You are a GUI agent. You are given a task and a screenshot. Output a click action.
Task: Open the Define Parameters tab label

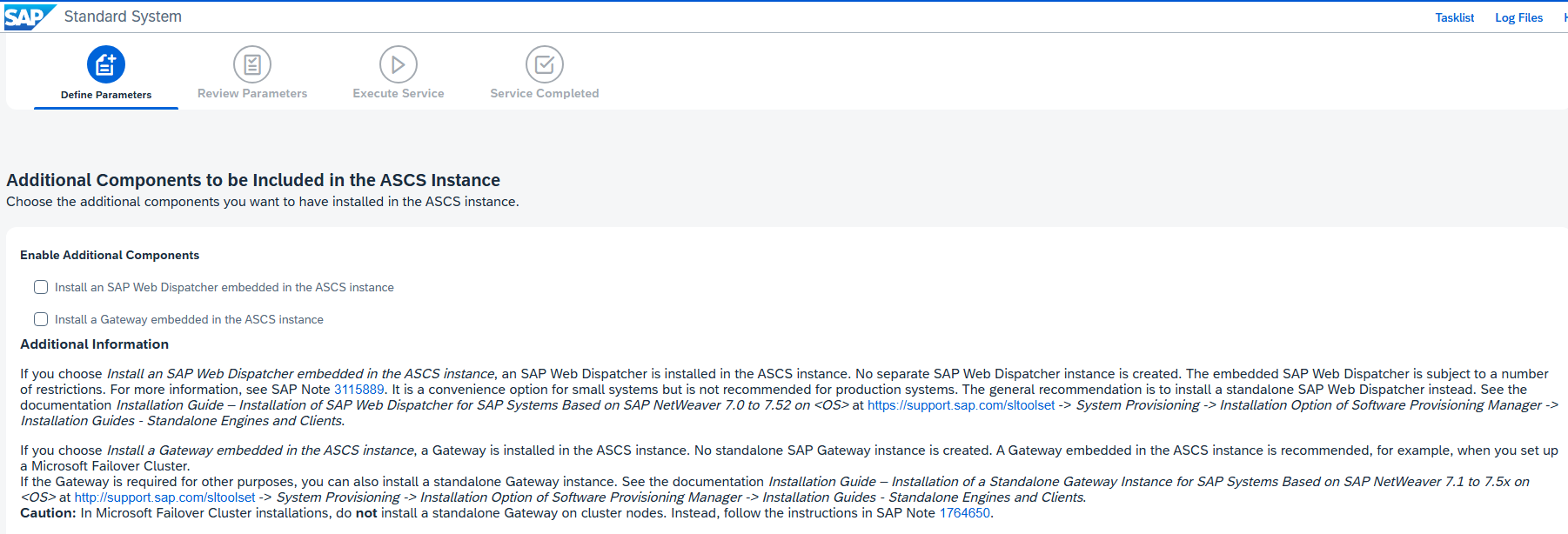[106, 95]
